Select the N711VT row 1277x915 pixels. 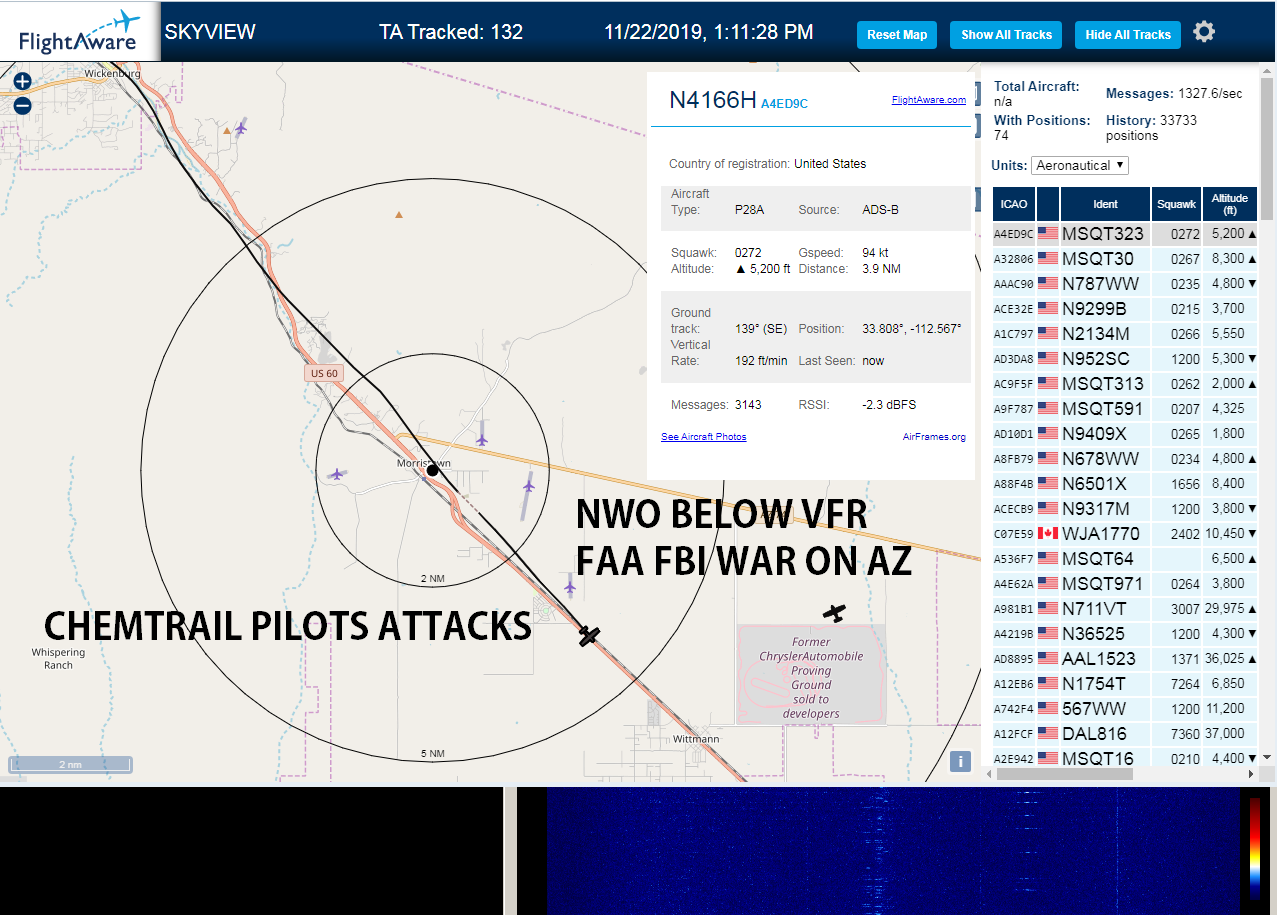coord(1125,609)
